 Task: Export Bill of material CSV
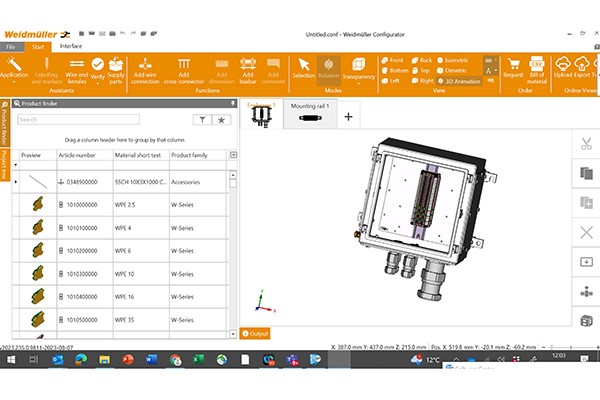point(536,71)
